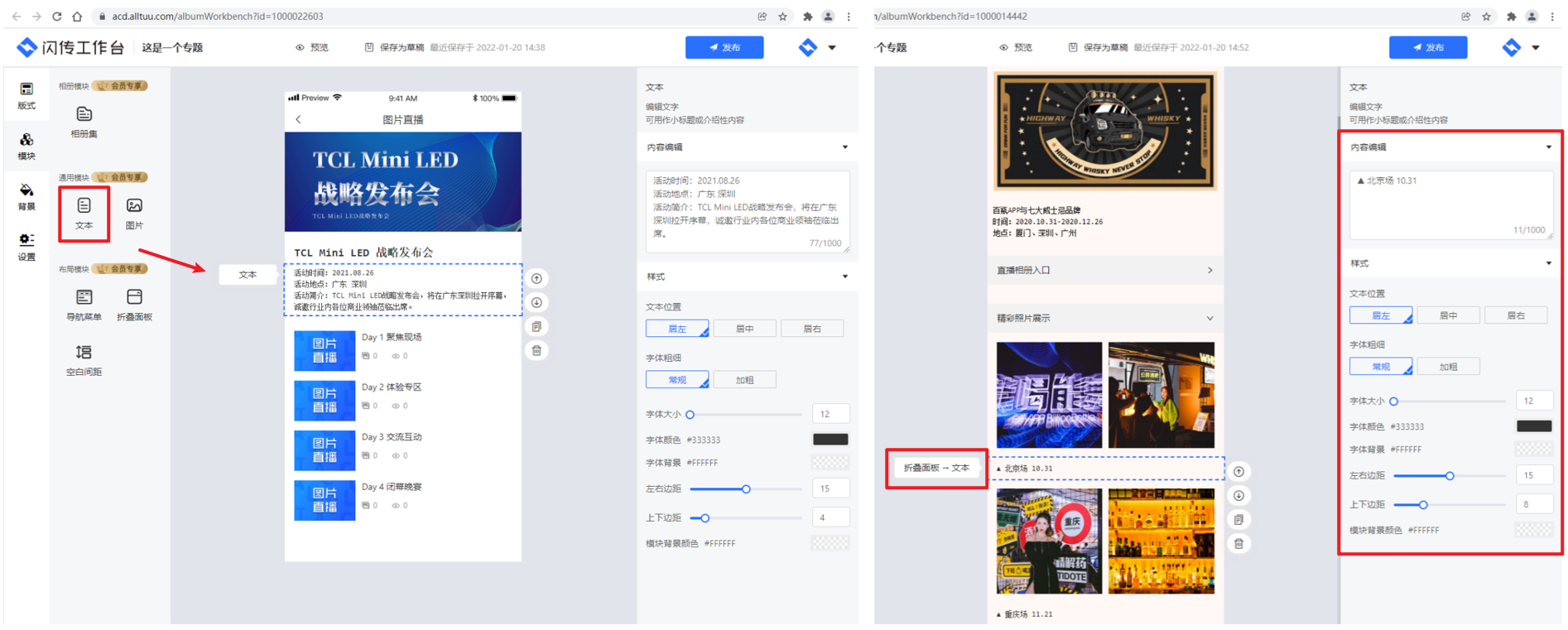Click phone preview back arrow beside 图片直播

[298, 119]
